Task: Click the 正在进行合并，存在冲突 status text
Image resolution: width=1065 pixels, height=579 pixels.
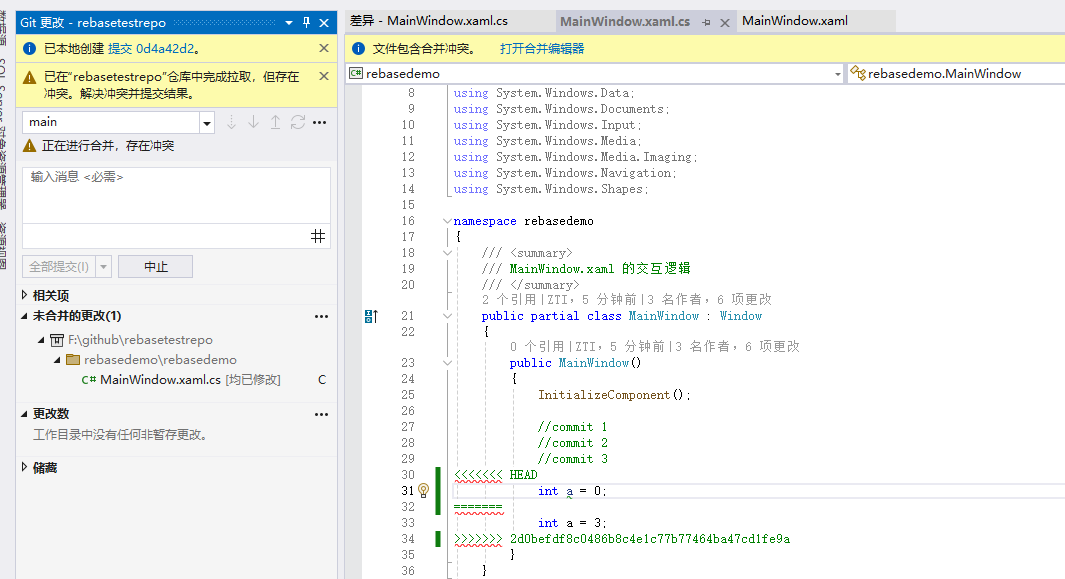Action: click(108, 145)
